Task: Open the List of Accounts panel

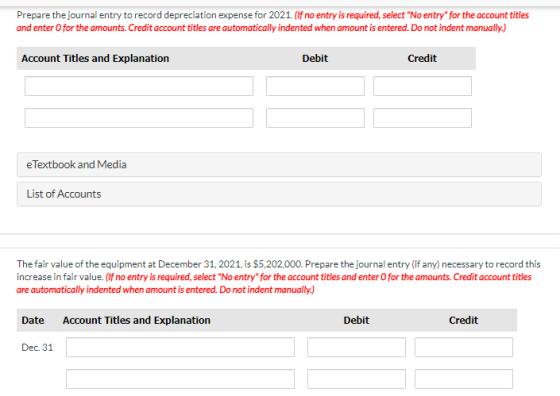Action: pos(279,194)
